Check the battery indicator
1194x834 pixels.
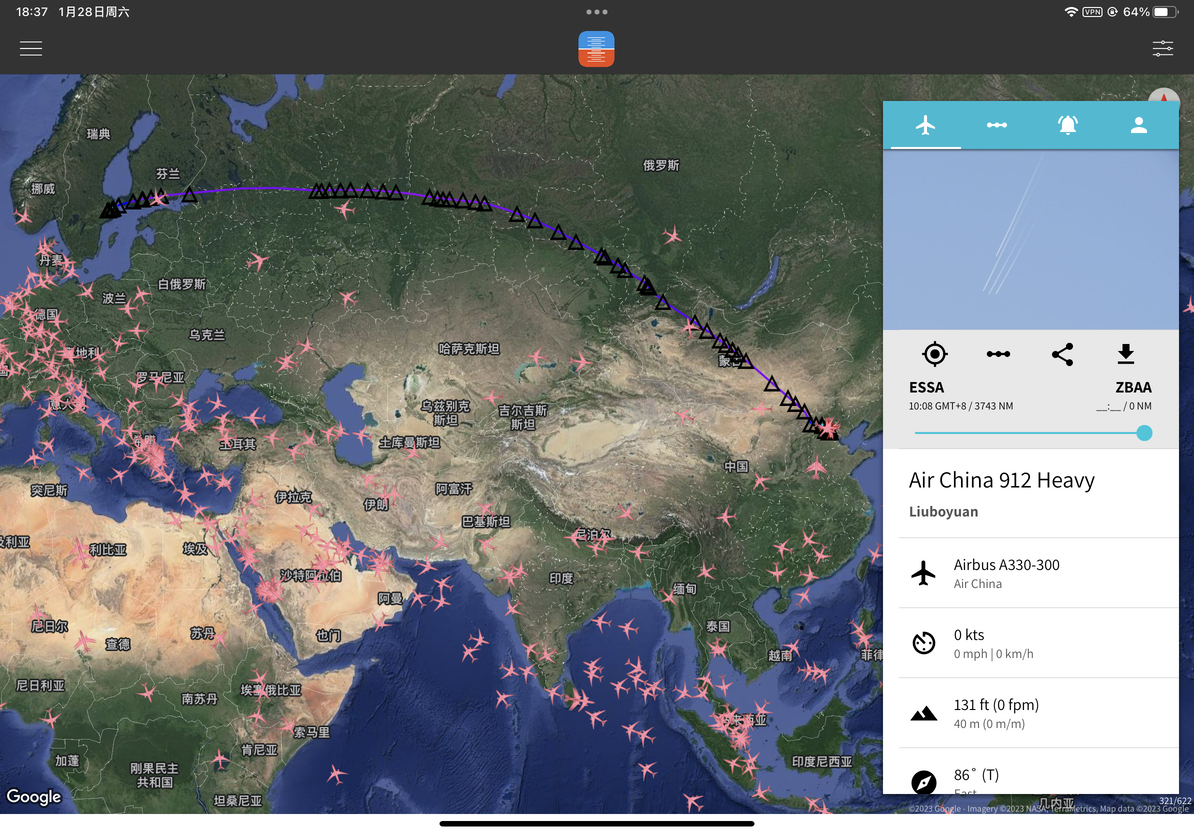tap(1165, 12)
